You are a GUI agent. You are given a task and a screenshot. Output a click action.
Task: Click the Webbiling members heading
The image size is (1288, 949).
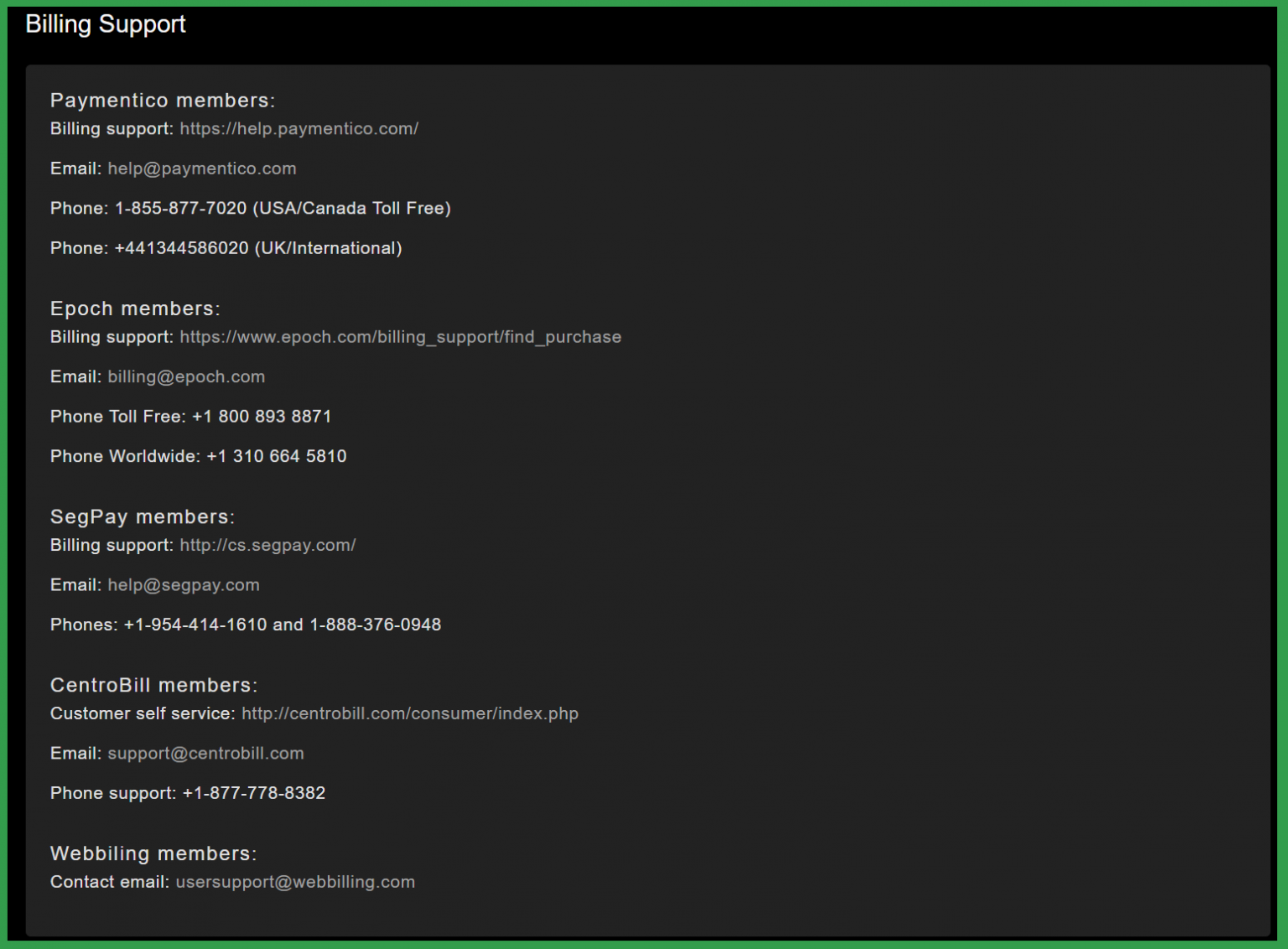coord(153,853)
